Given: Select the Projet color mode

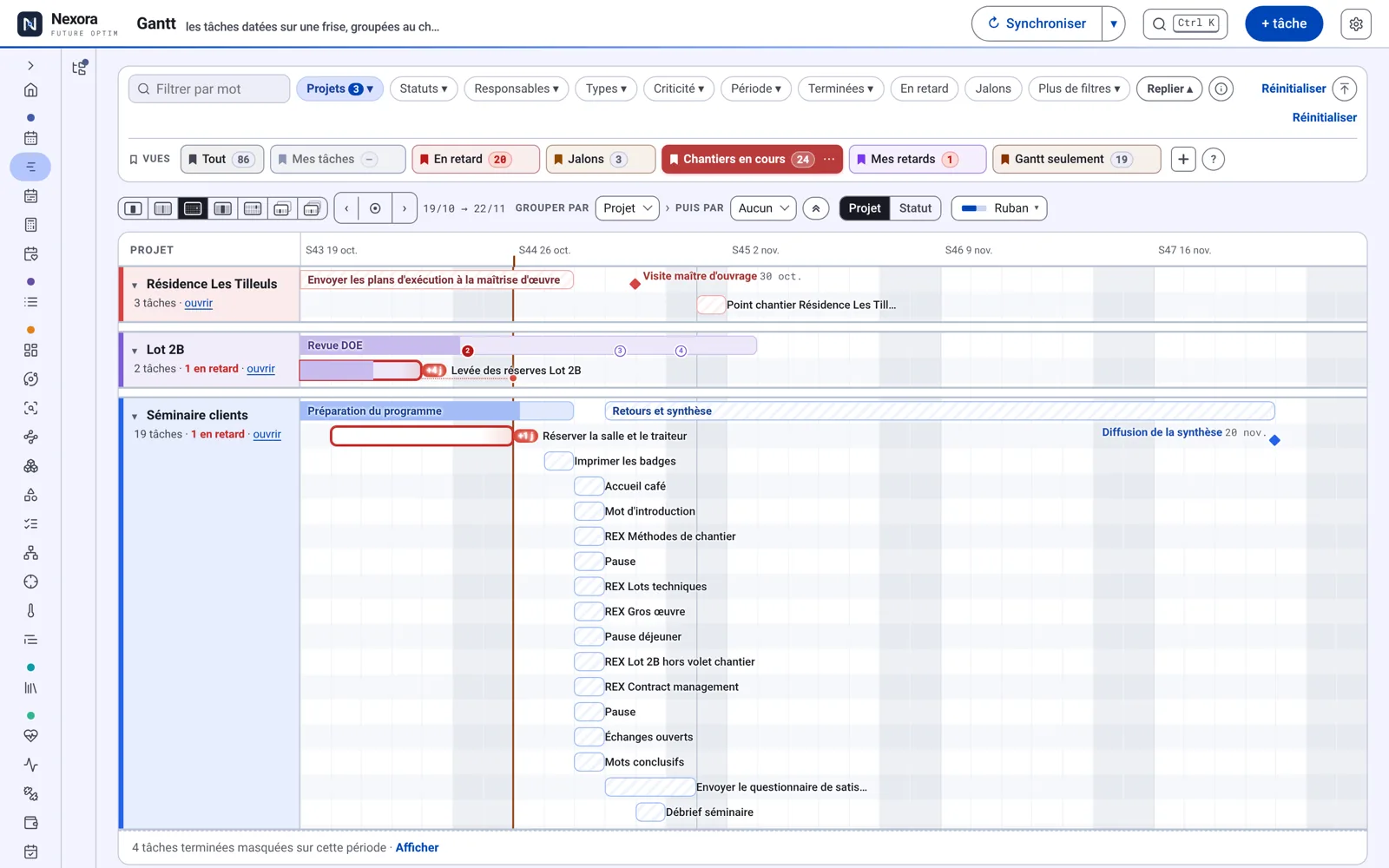Looking at the screenshot, I should (x=864, y=208).
